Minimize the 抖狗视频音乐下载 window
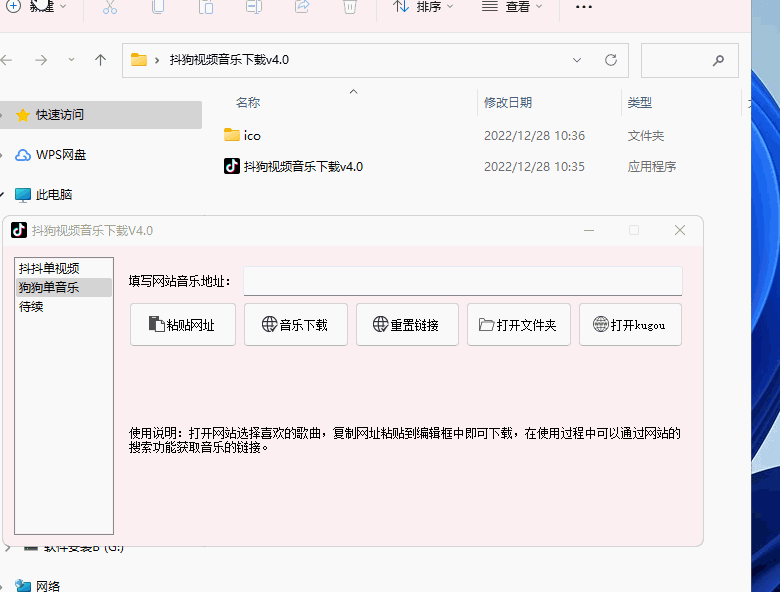This screenshot has width=780, height=592. click(x=589, y=230)
